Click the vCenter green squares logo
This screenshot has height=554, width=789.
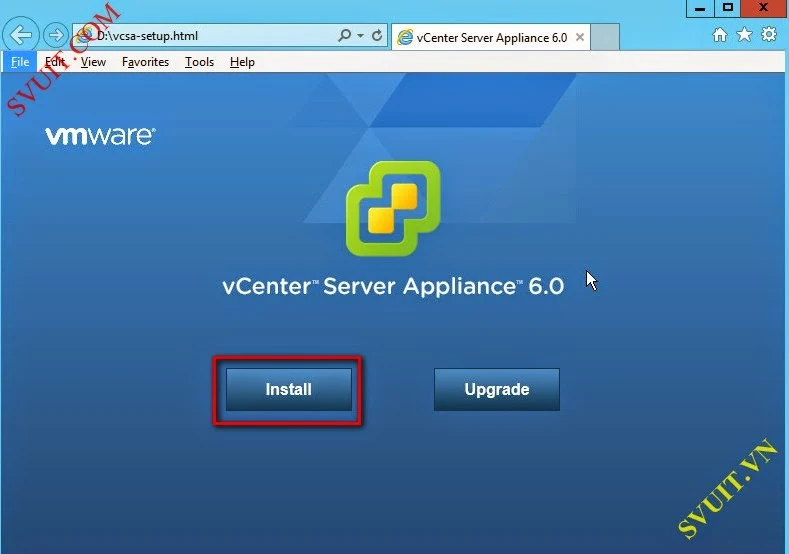coord(393,208)
